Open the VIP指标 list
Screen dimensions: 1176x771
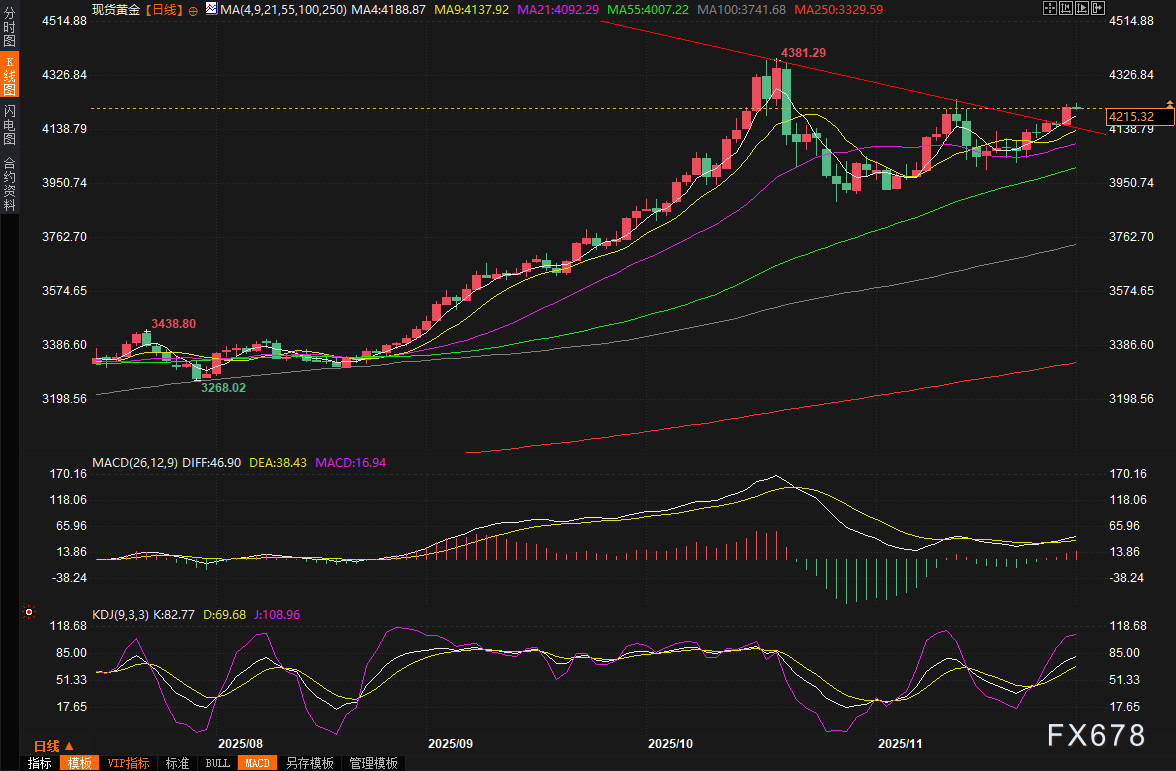click(128, 763)
